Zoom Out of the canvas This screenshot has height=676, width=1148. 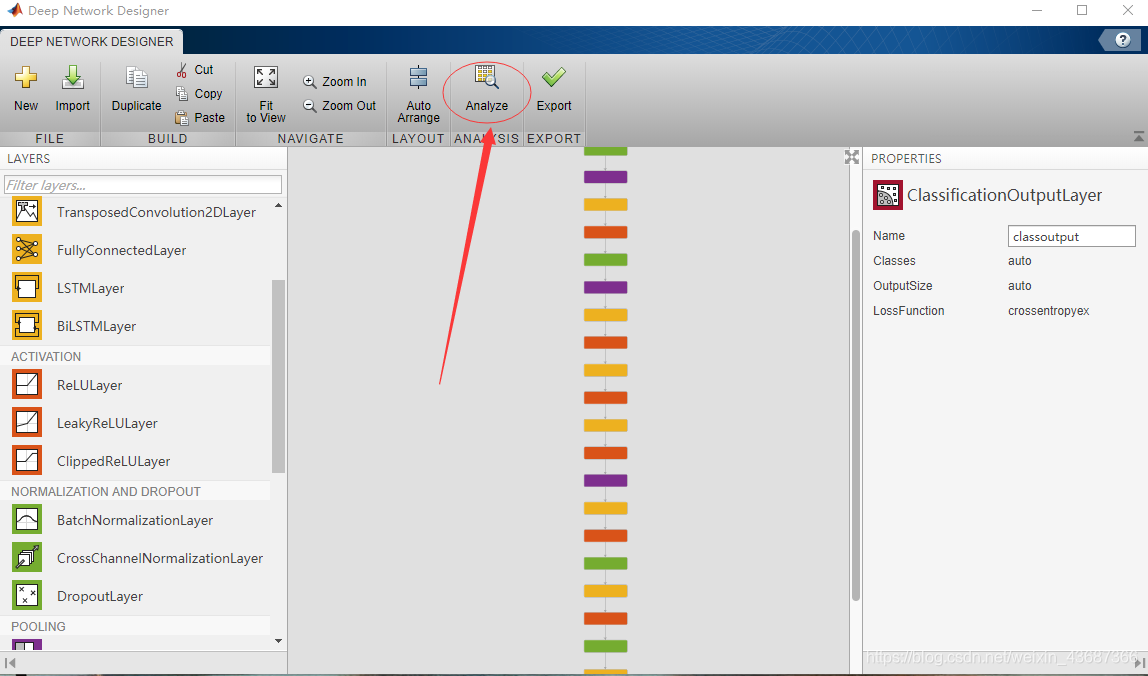click(340, 105)
